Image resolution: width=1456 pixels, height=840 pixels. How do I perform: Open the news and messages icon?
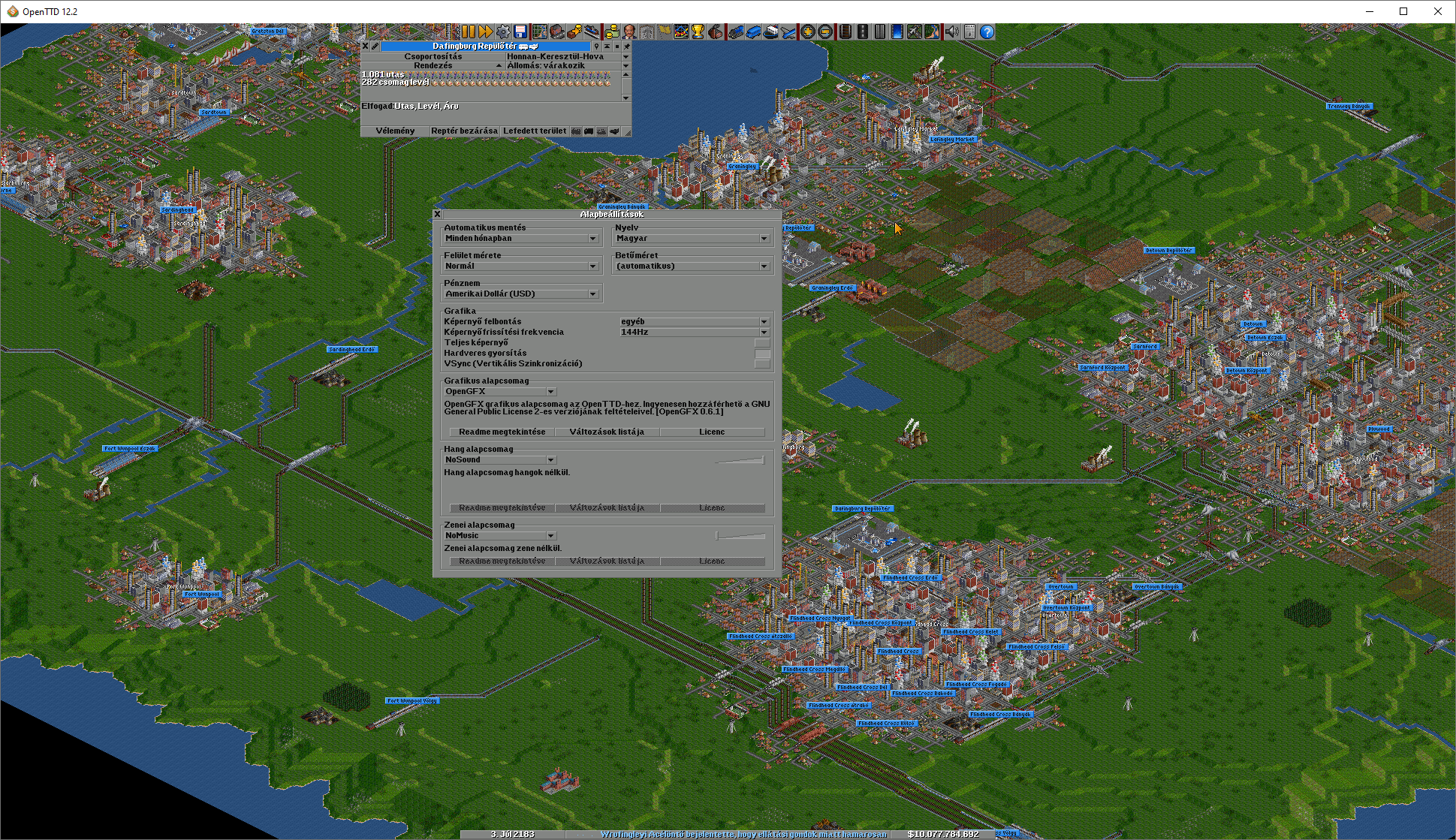969,32
